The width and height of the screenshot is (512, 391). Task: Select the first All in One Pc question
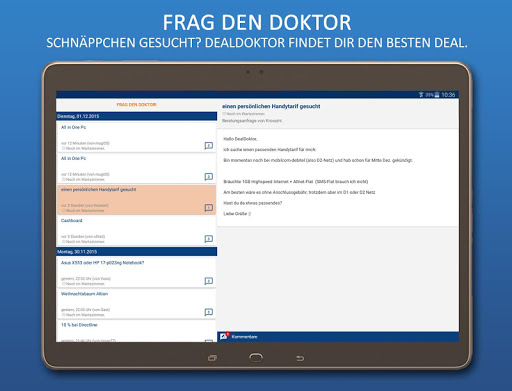[137, 137]
